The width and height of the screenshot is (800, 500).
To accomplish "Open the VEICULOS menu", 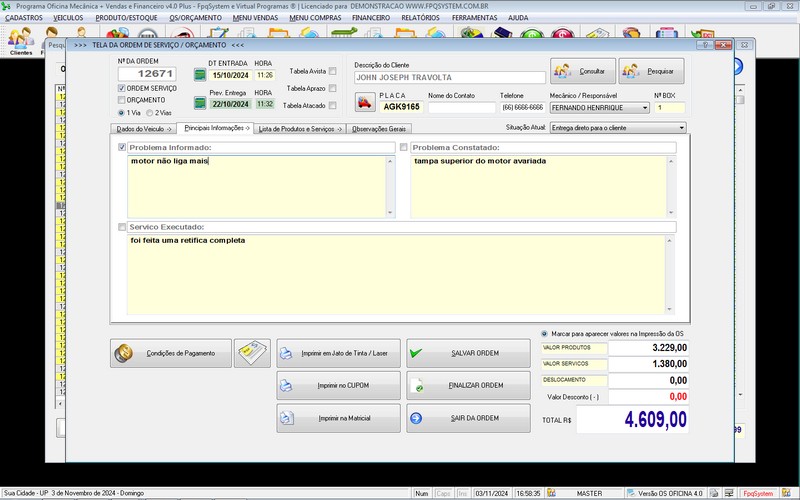I will click(68, 18).
